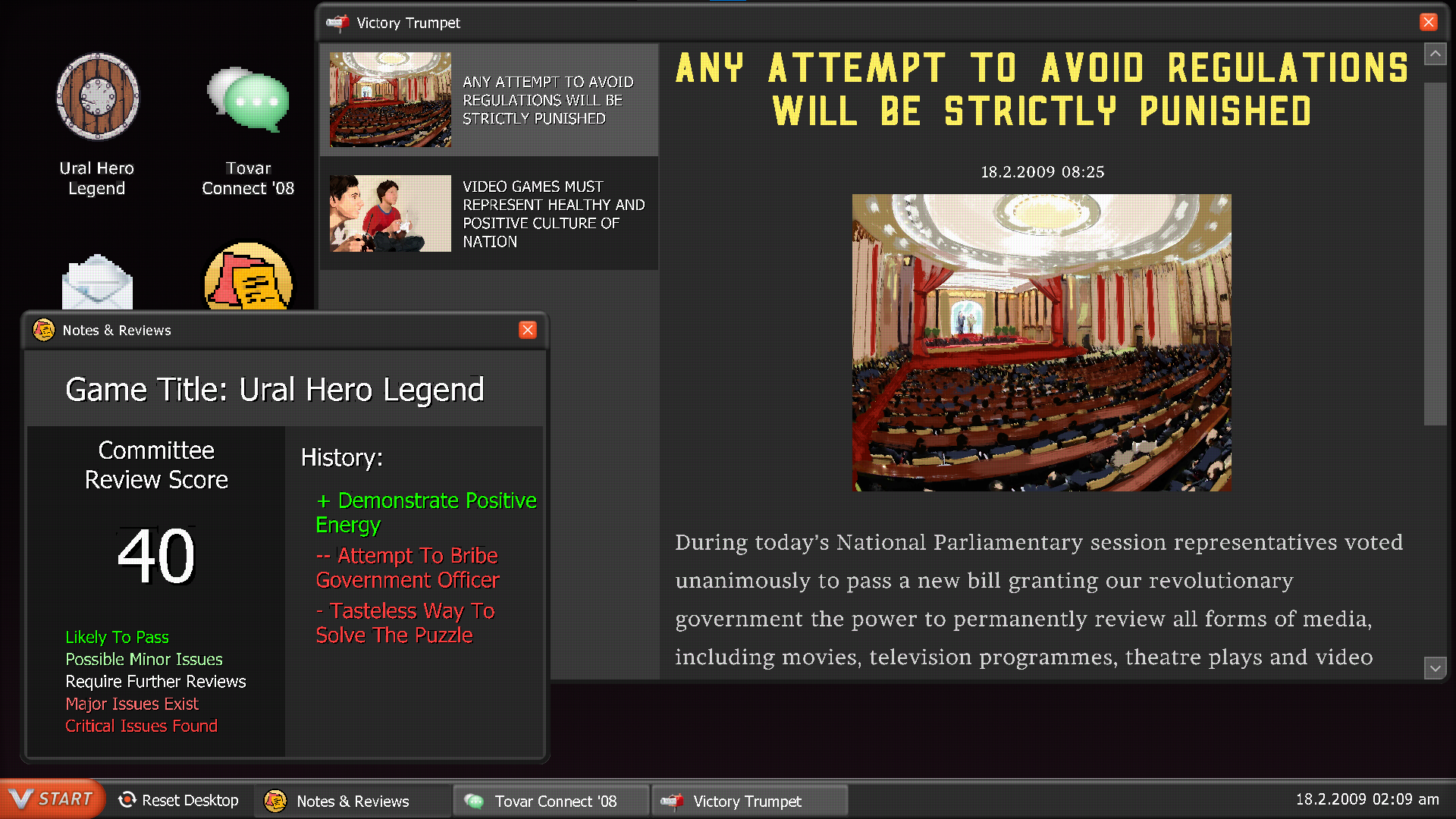The image size is (1456, 819).
Task: Click the Reset Desktop icon on the taskbar
Action: (x=127, y=800)
